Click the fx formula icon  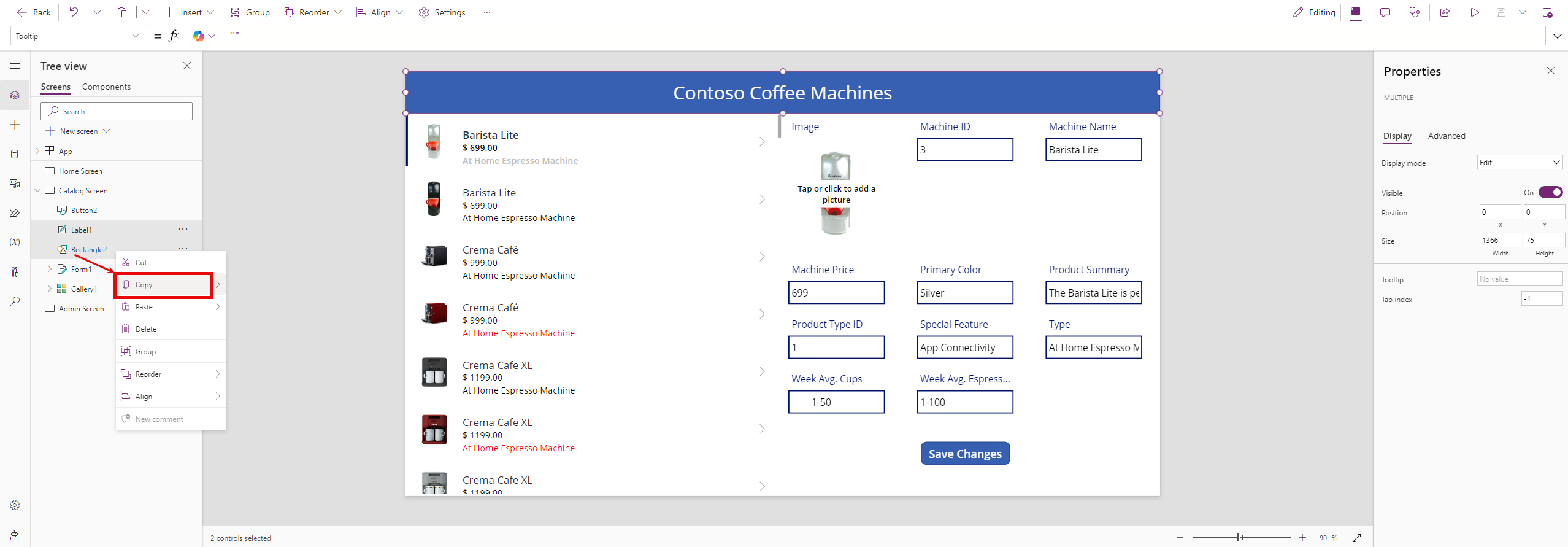(x=174, y=36)
